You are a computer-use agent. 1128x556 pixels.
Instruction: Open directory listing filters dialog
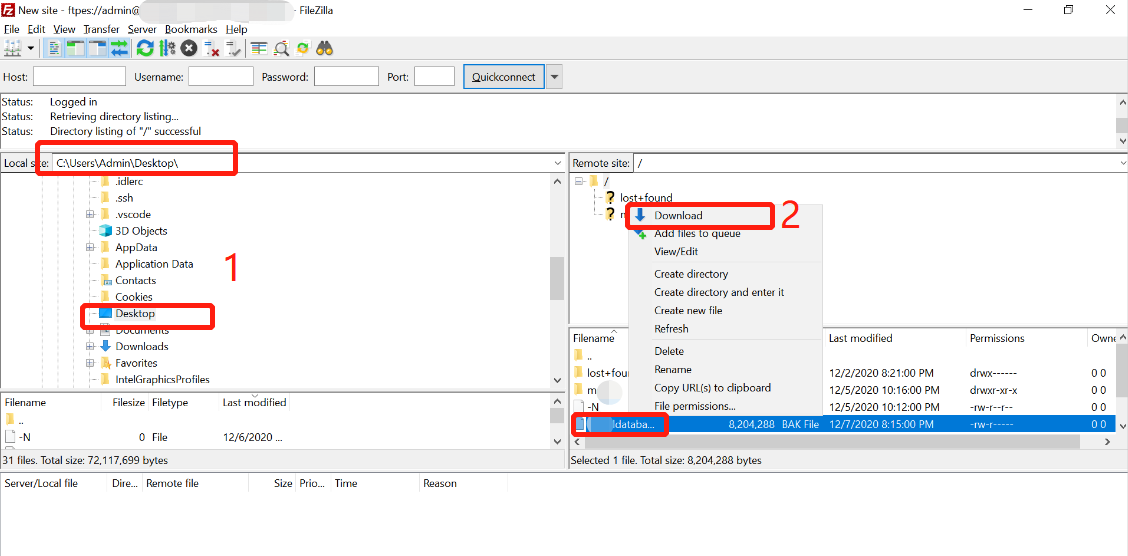coord(259,48)
